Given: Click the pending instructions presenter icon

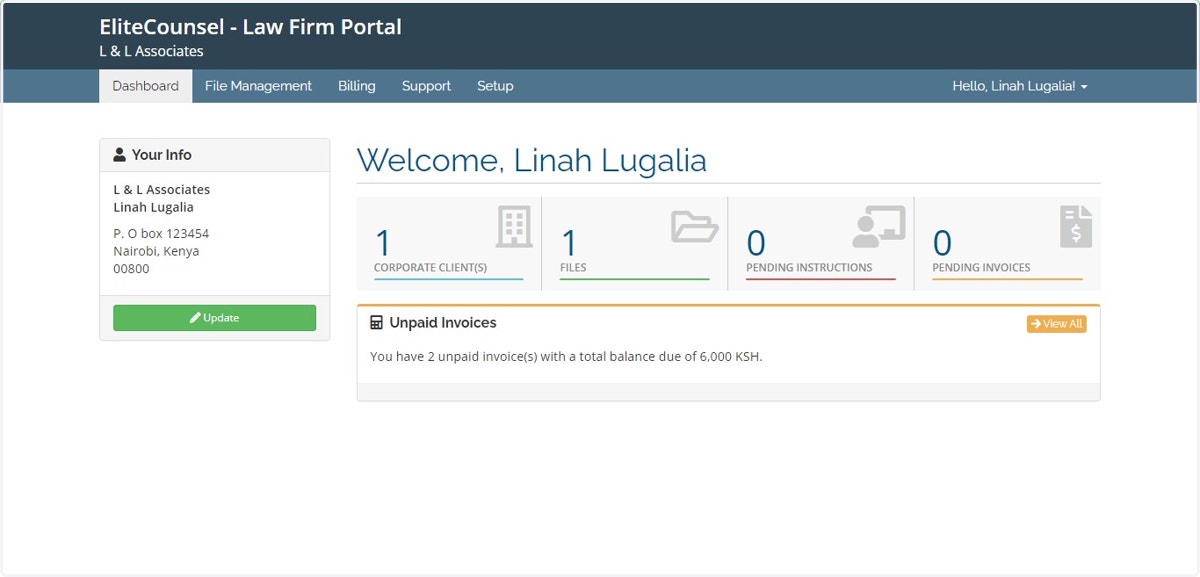Looking at the screenshot, I should (x=878, y=227).
